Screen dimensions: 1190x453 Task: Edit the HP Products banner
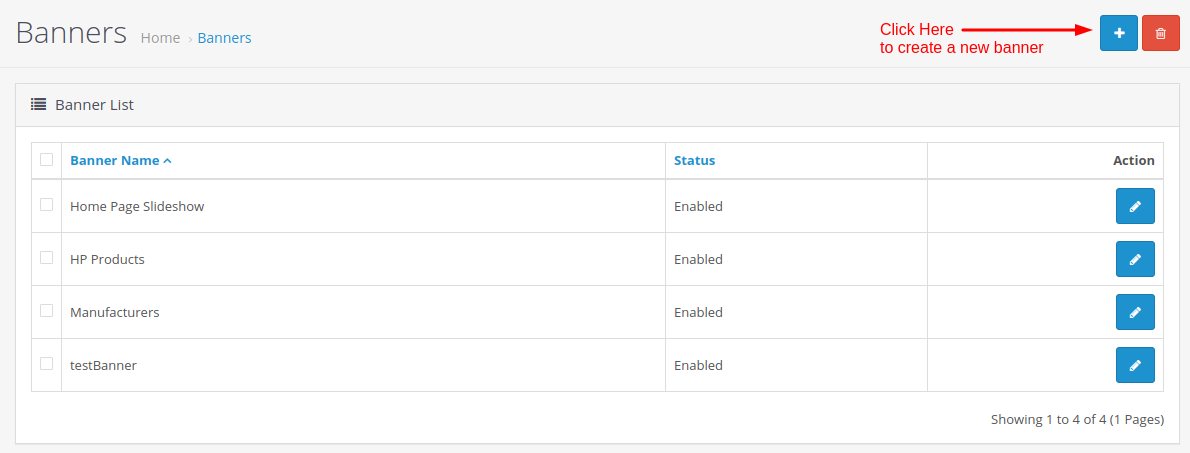[1135, 260]
